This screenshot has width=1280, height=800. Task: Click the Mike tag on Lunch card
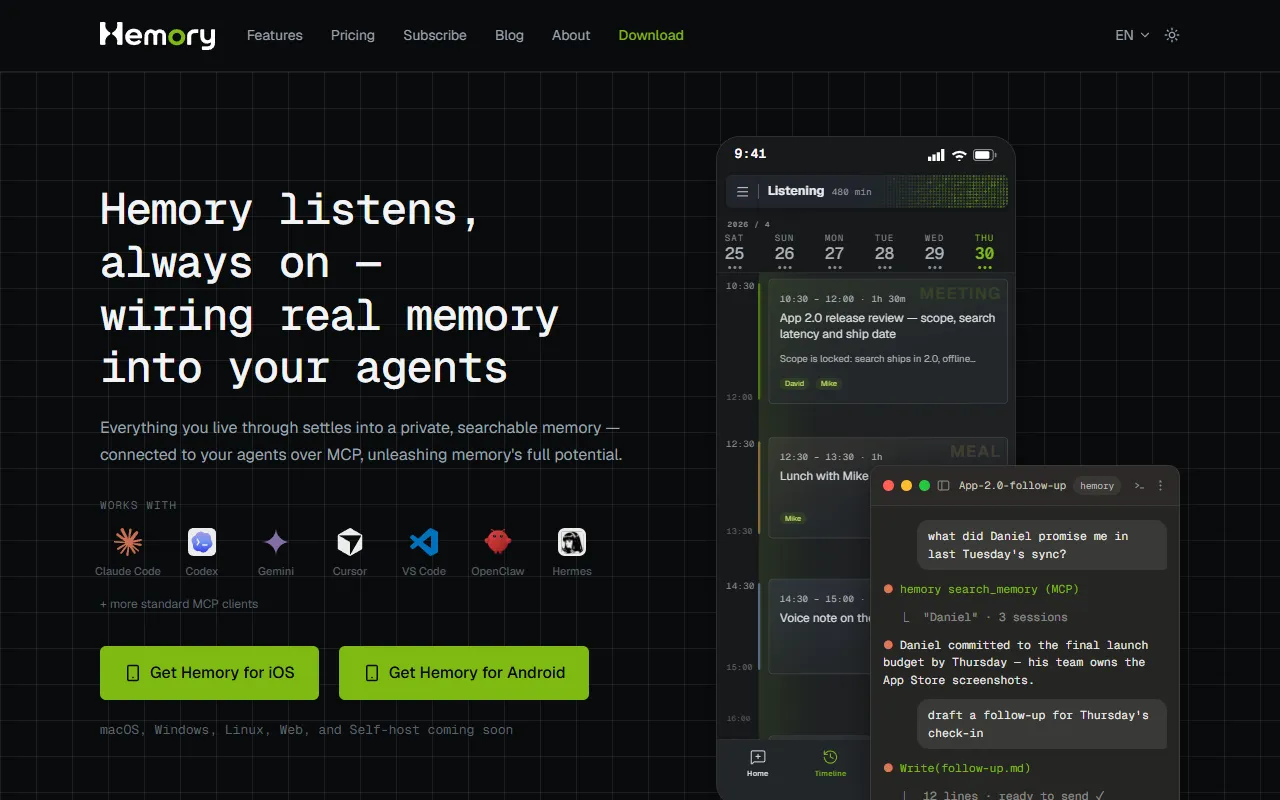click(x=793, y=518)
